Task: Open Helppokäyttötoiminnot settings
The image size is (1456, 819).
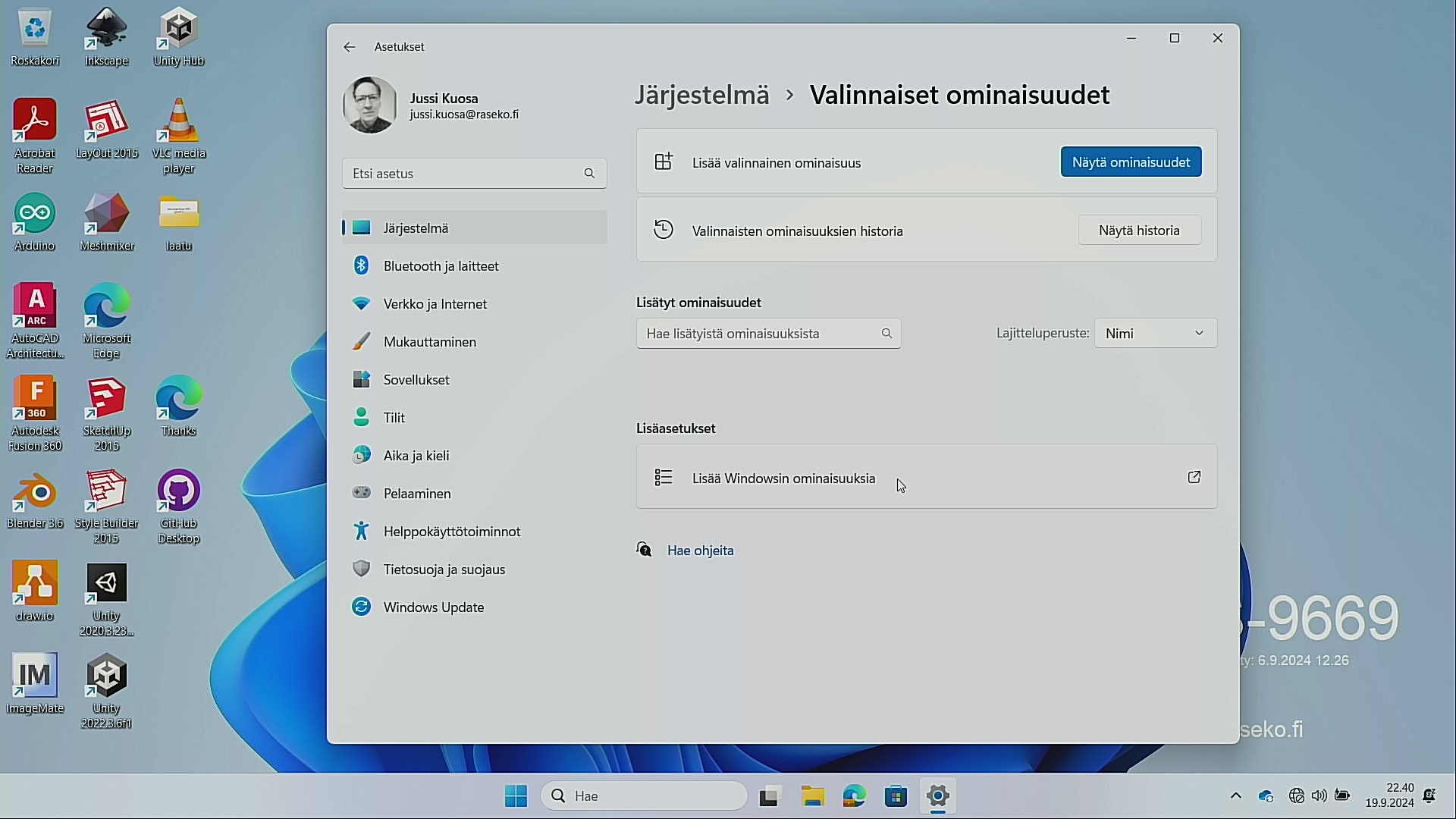Action: click(474, 531)
